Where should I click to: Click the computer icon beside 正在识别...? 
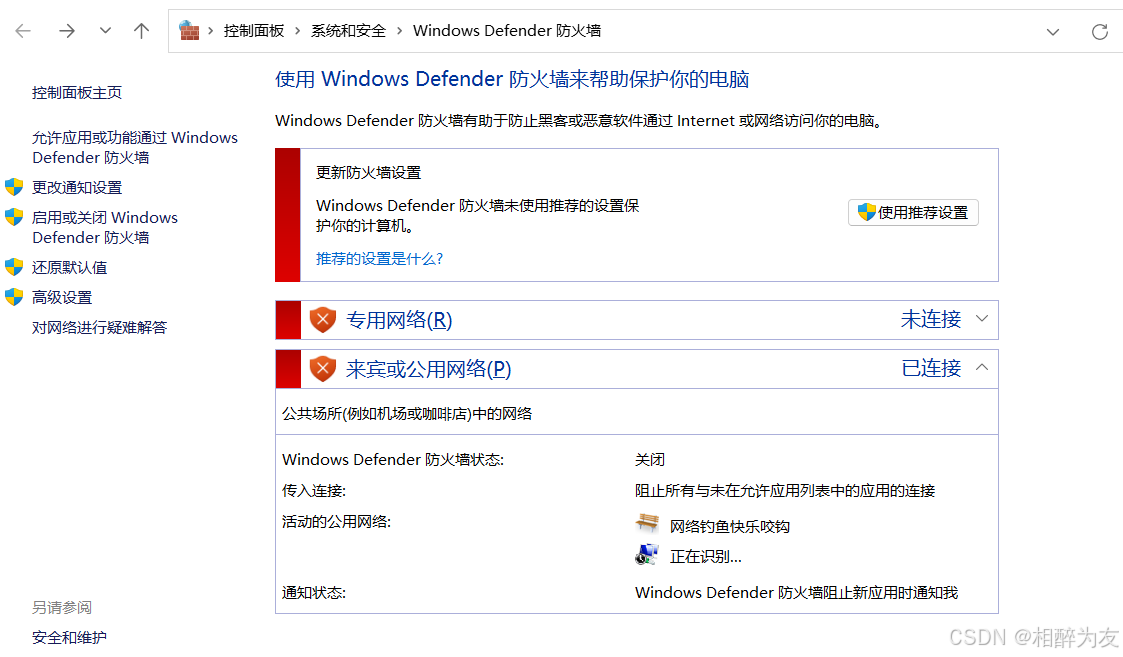click(647, 555)
